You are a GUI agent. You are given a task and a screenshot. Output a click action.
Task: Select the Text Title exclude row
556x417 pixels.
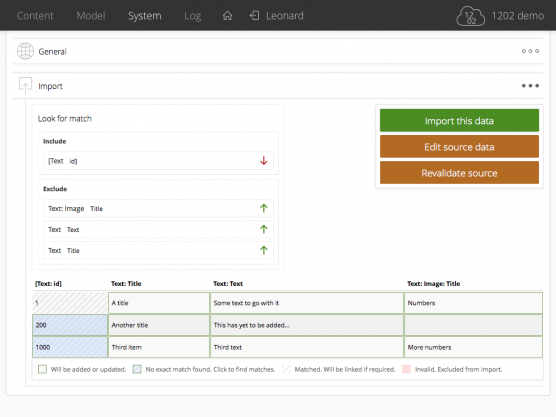[x=158, y=250]
